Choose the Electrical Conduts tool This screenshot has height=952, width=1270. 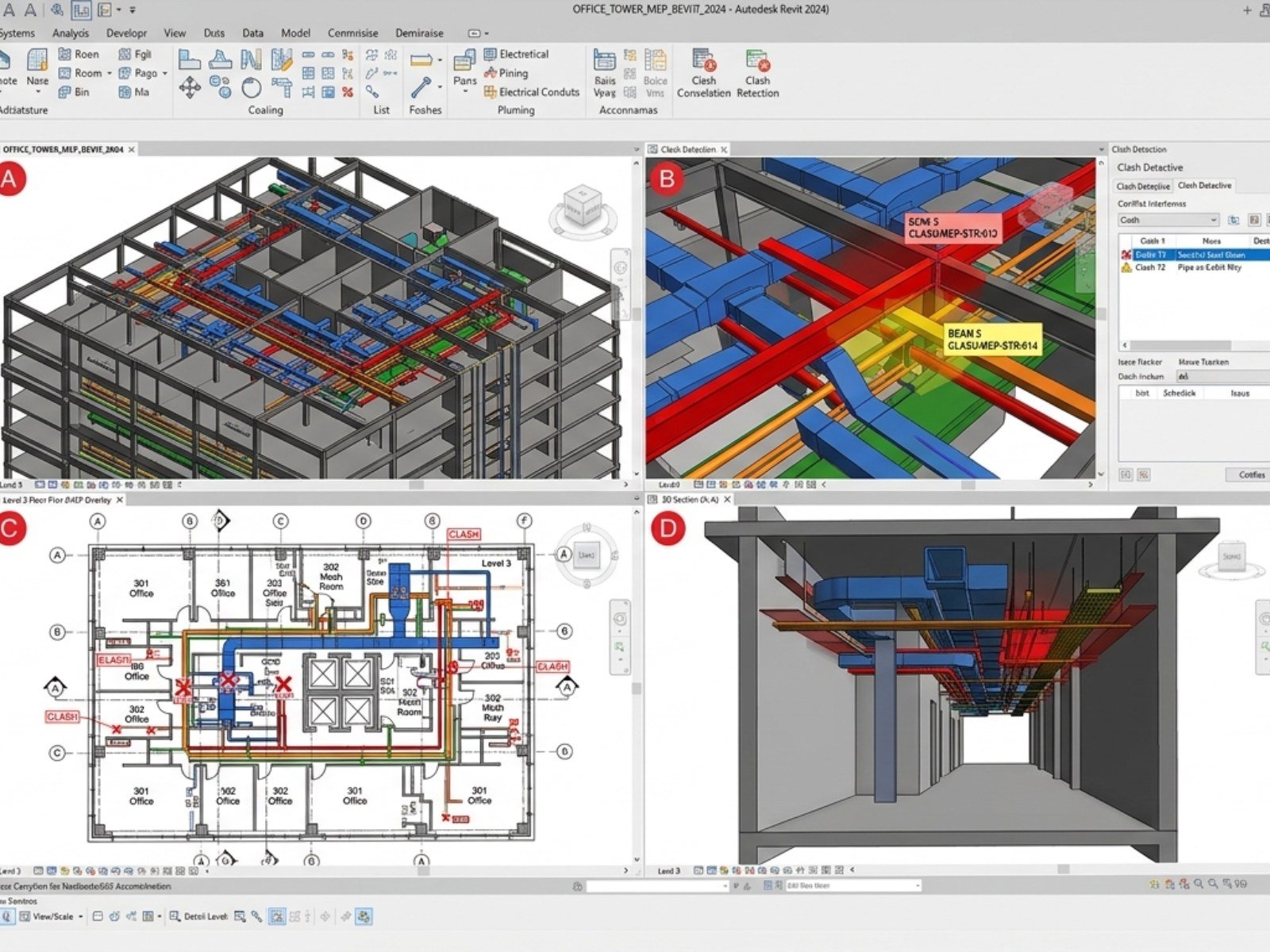point(532,92)
